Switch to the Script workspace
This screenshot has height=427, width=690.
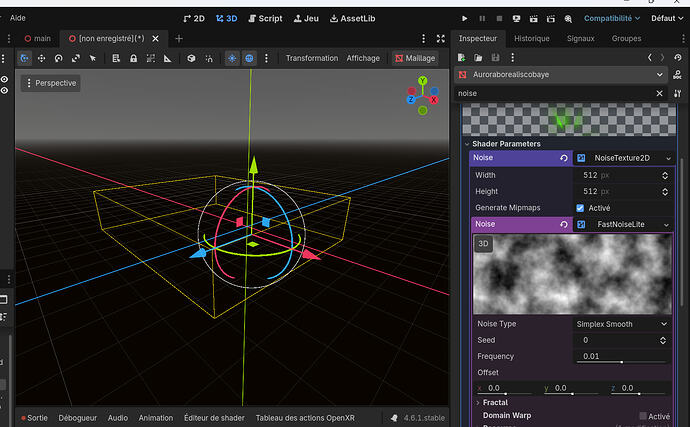point(263,18)
